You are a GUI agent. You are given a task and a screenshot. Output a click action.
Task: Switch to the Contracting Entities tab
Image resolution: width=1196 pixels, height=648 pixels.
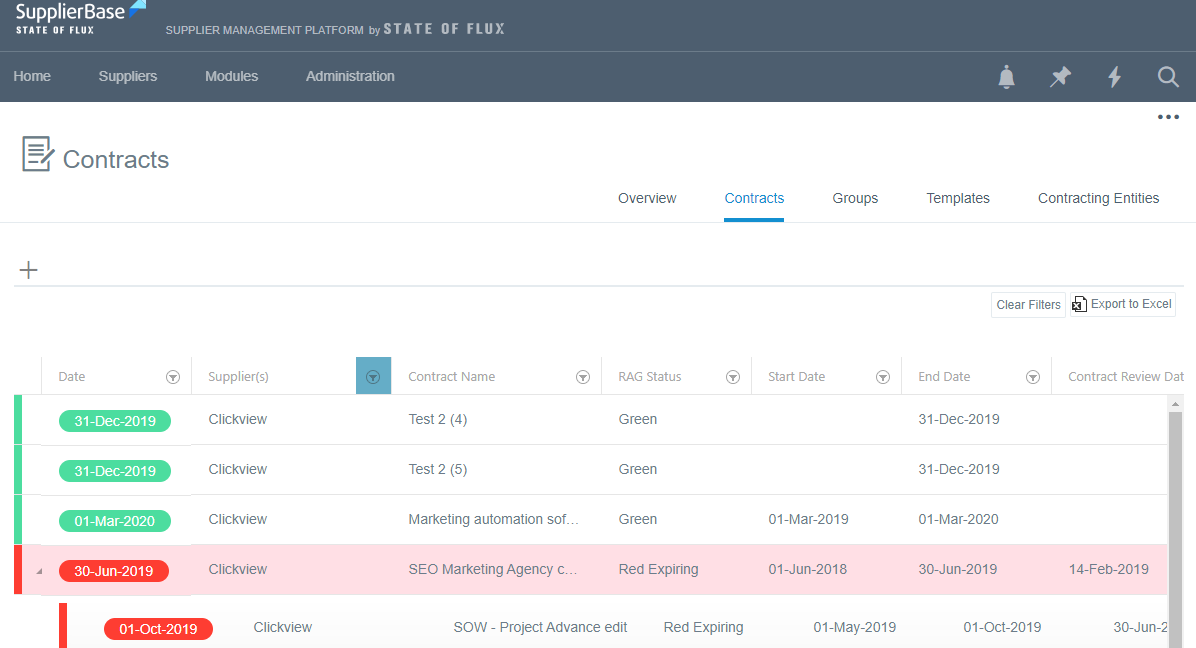point(1098,198)
